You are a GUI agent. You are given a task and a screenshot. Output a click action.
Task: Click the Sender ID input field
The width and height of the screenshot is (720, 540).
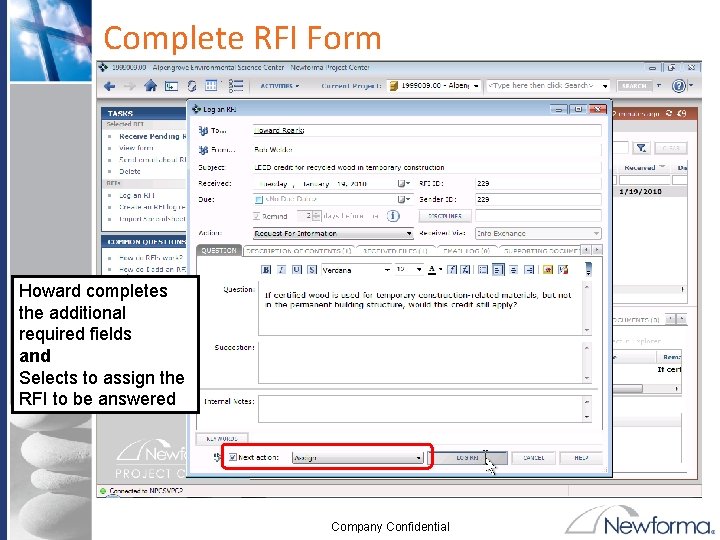click(x=538, y=199)
